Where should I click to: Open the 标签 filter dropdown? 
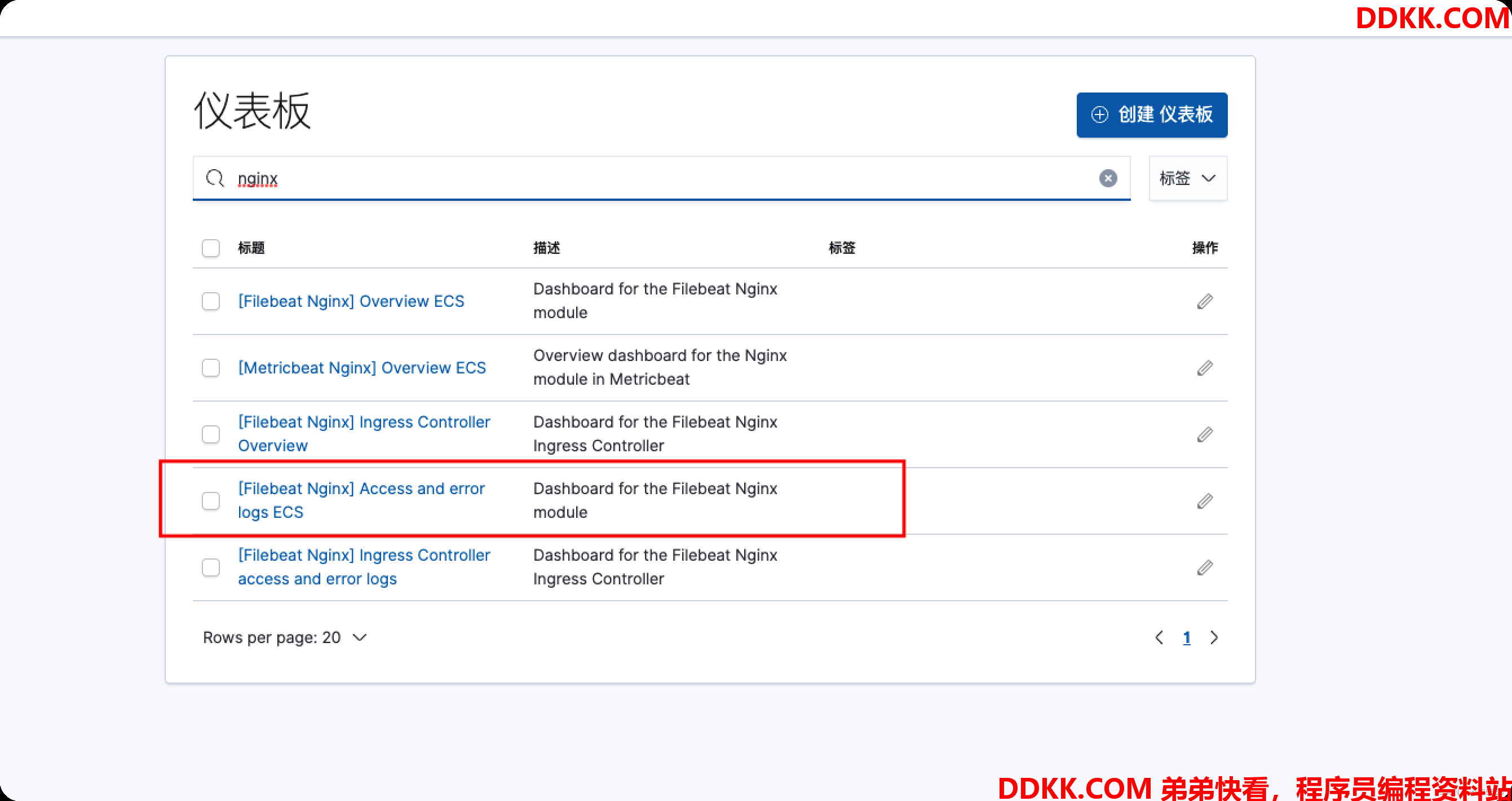(1187, 178)
